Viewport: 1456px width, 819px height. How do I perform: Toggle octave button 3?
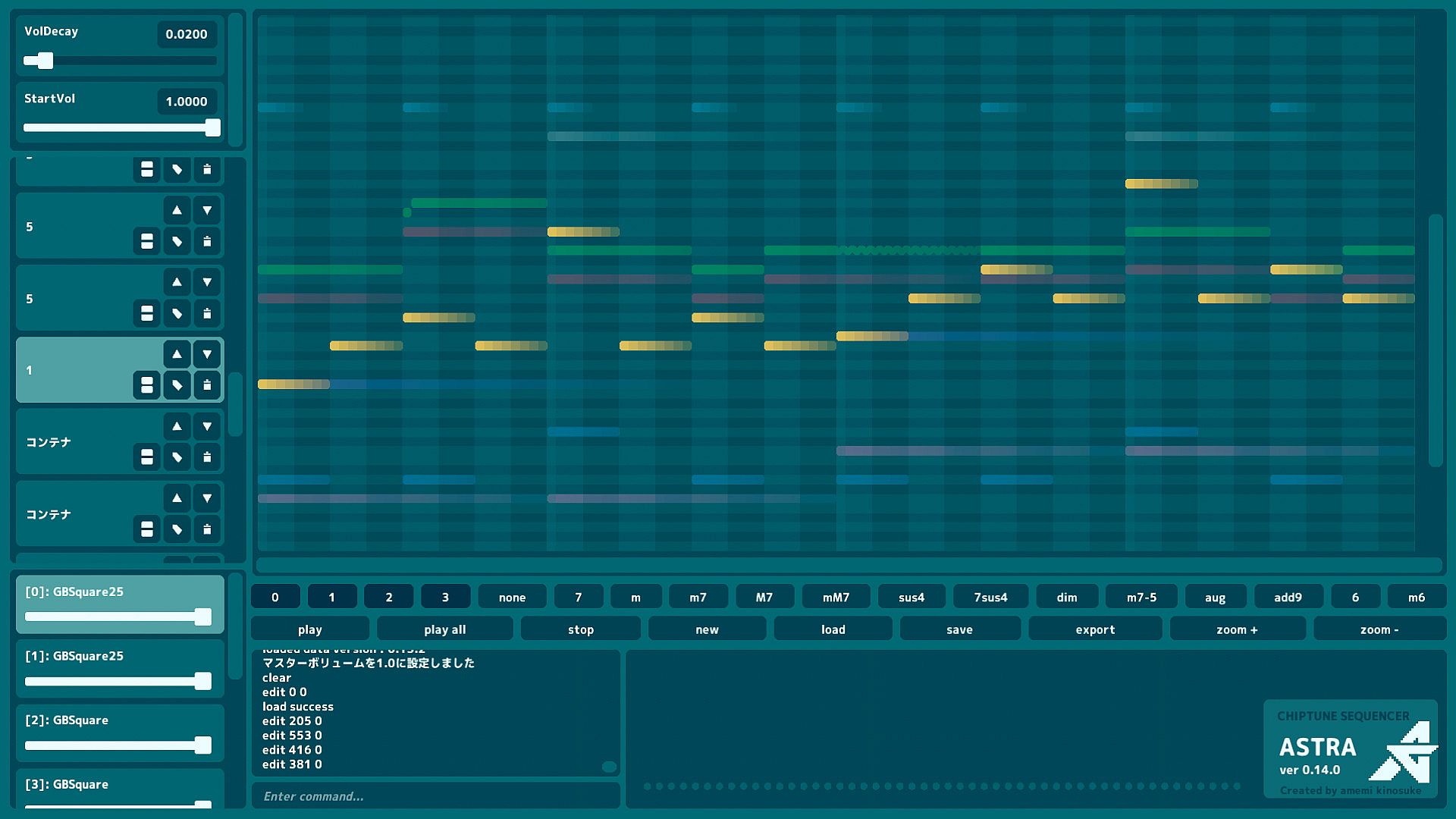(445, 598)
